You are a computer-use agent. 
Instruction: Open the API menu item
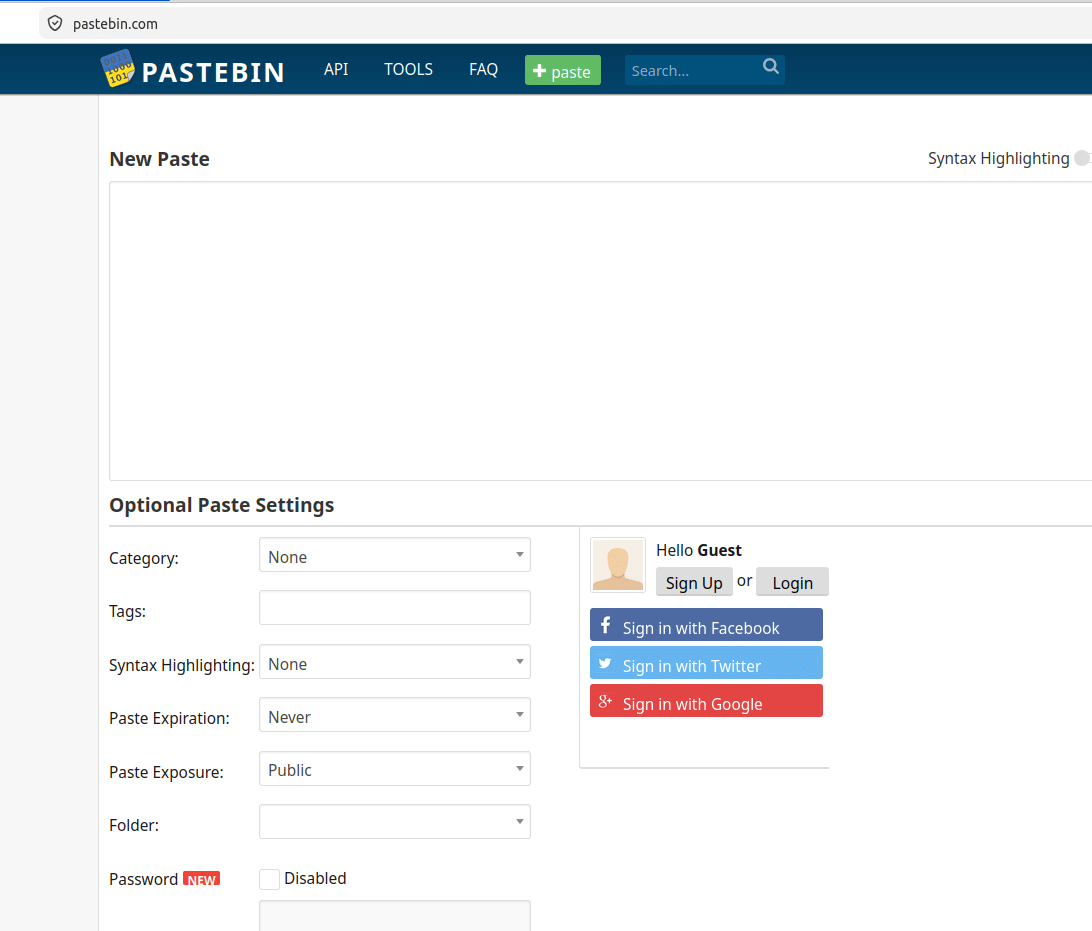click(x=336, y=70)
